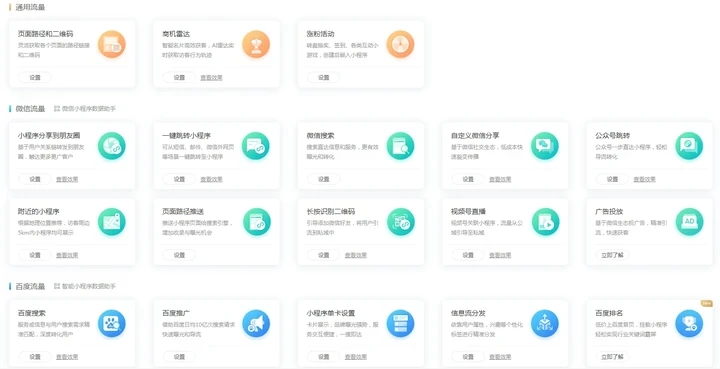Click the 微信搜索 magnifier icon
This screenshot has width=720, height=369.
point(400,146)
